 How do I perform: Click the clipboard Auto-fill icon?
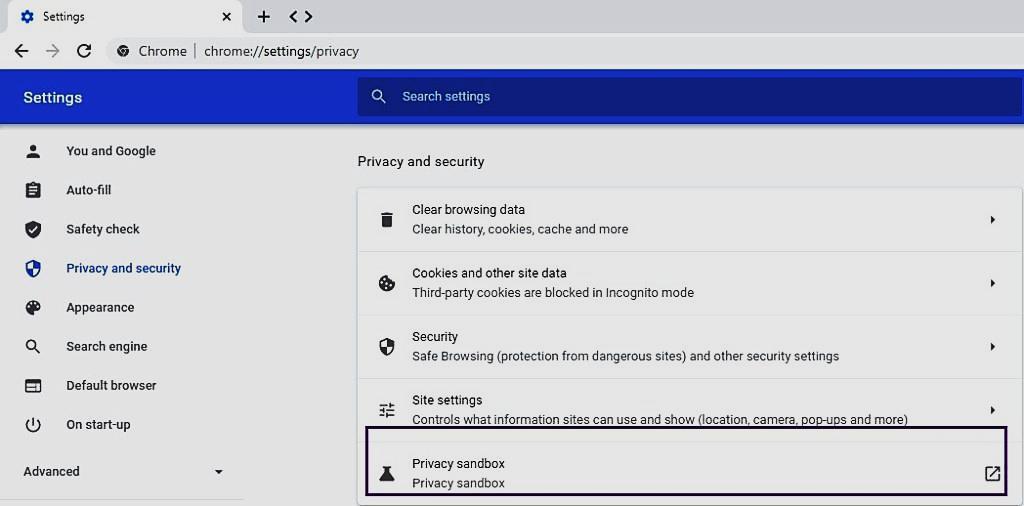coord(33,190)
